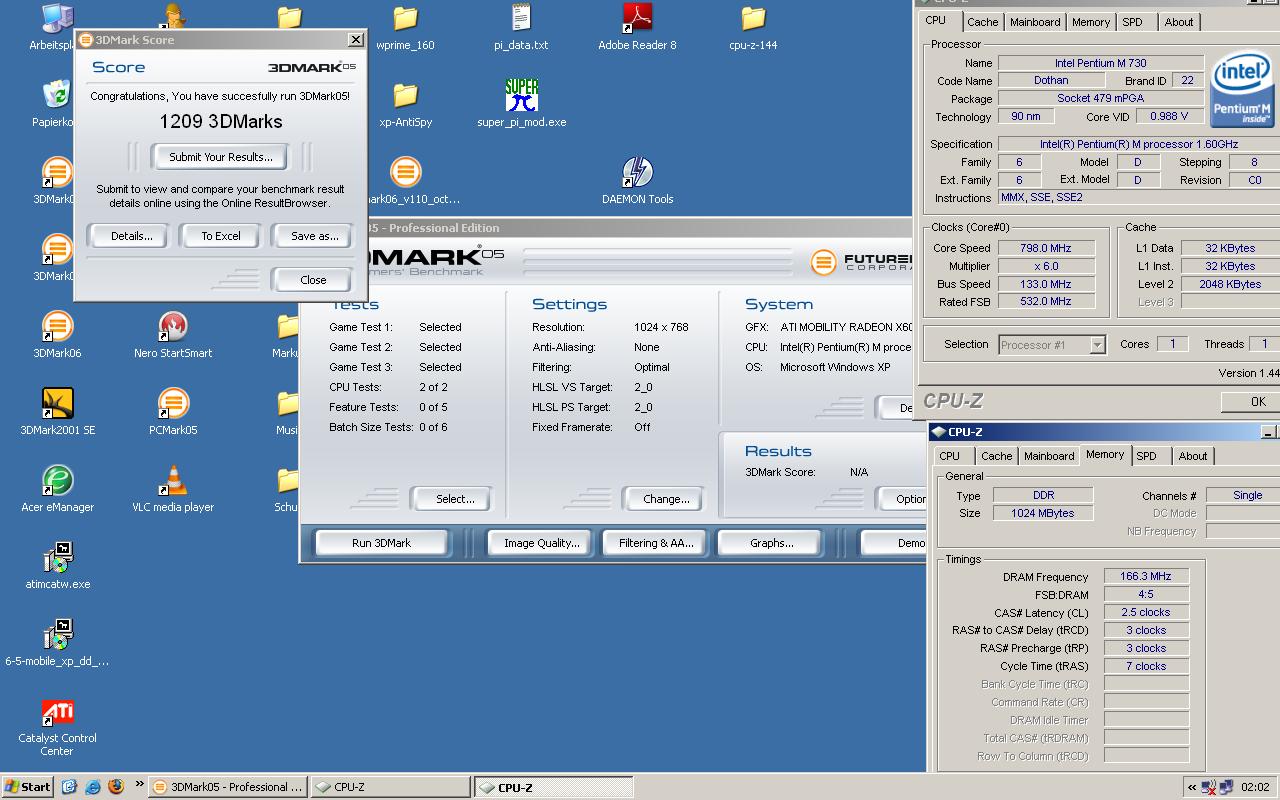The image size is (1280, 800).
Task: Launch the 3DMark06 desktop shortcut
Action: (x=57, y=326)
